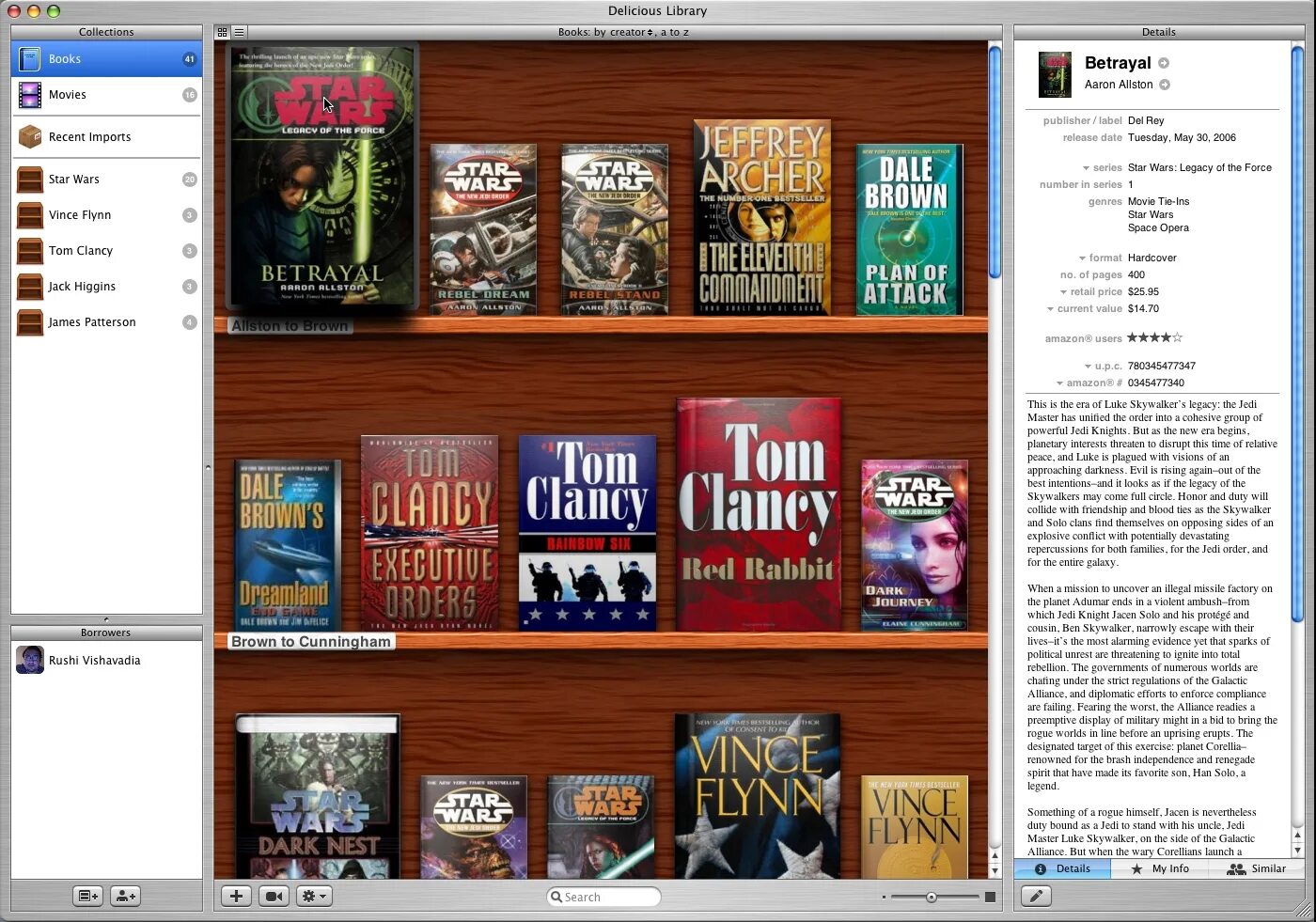Click the small cover size icon
The height and width of the screenshot is (922, 1316).
(x=884, y=898)
